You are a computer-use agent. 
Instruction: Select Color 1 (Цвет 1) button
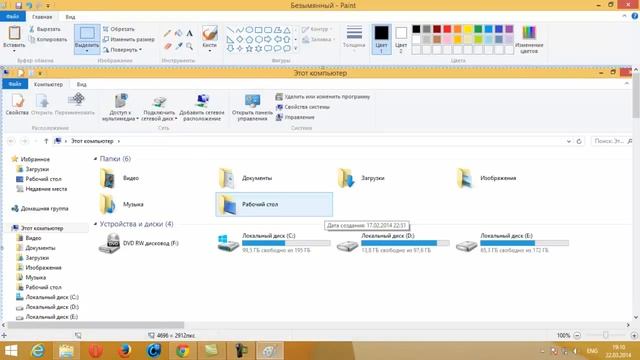pyautogui.click(x=381, y=39)
